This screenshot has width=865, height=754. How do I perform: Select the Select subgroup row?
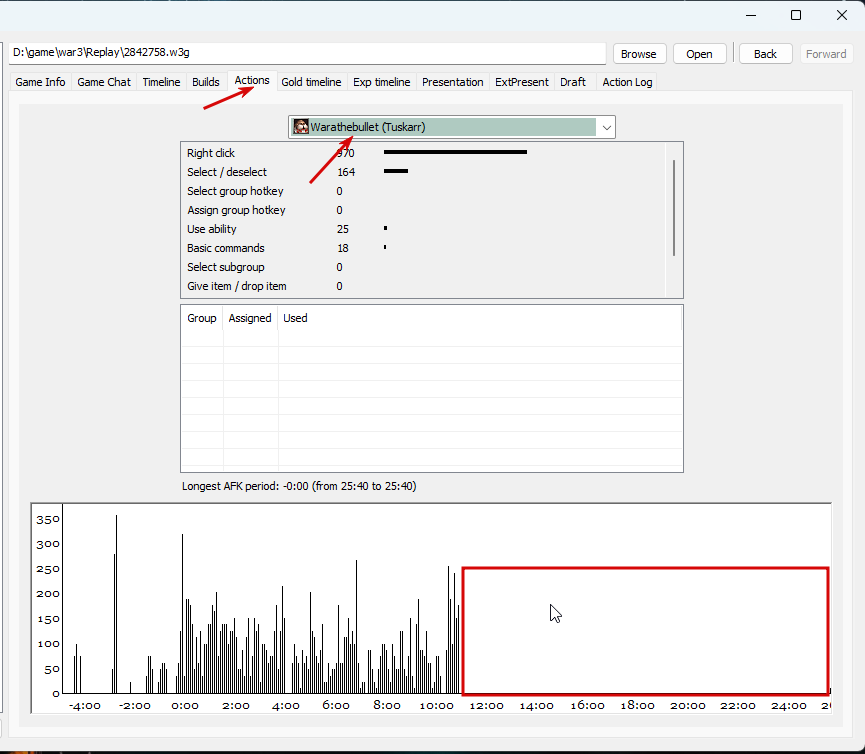423,267
